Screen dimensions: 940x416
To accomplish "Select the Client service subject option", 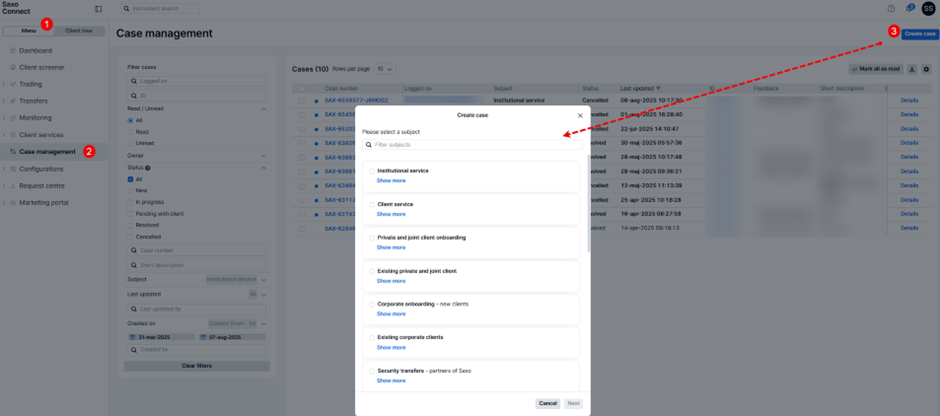I will tap(372, 204).
